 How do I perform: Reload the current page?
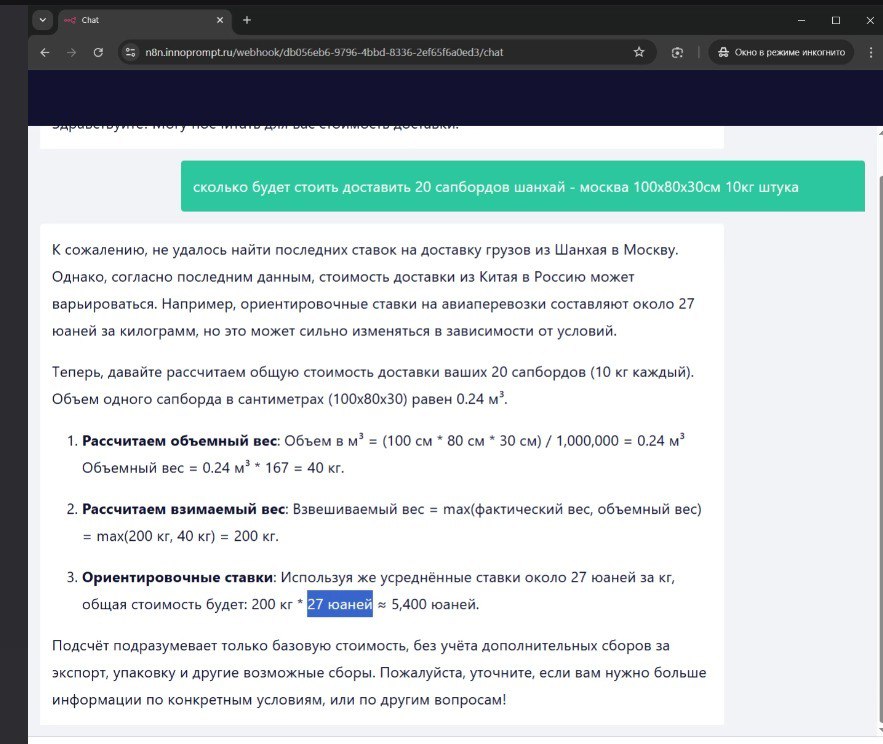coord(98,52)
